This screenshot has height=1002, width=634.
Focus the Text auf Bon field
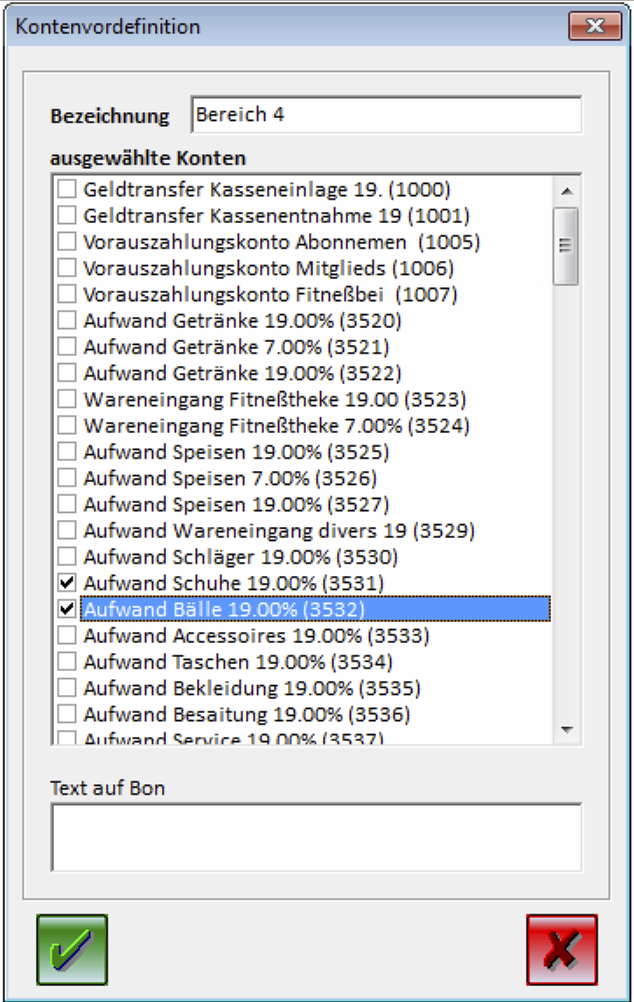click(316, 836)
